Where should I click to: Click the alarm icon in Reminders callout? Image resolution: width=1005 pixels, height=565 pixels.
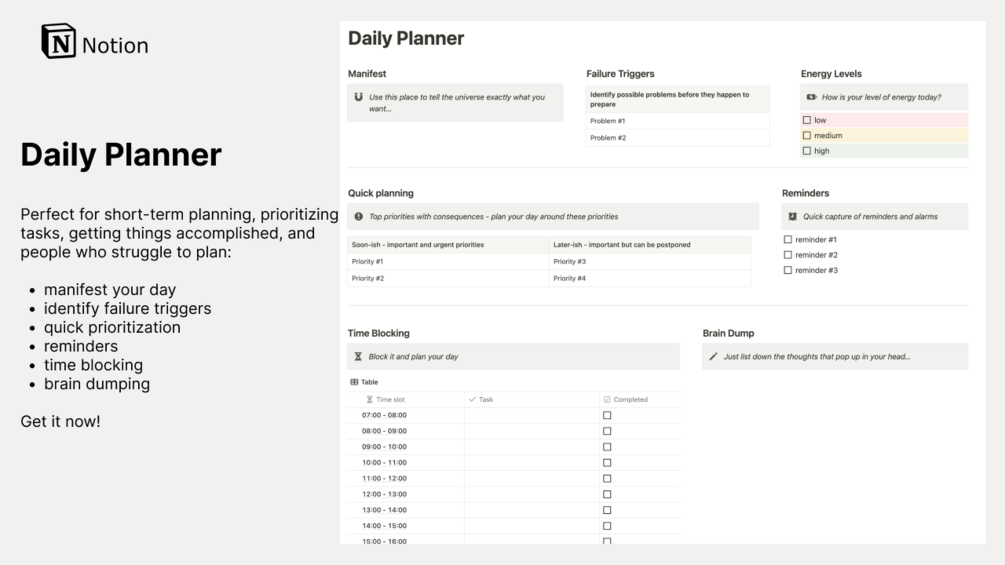[793, 216]
